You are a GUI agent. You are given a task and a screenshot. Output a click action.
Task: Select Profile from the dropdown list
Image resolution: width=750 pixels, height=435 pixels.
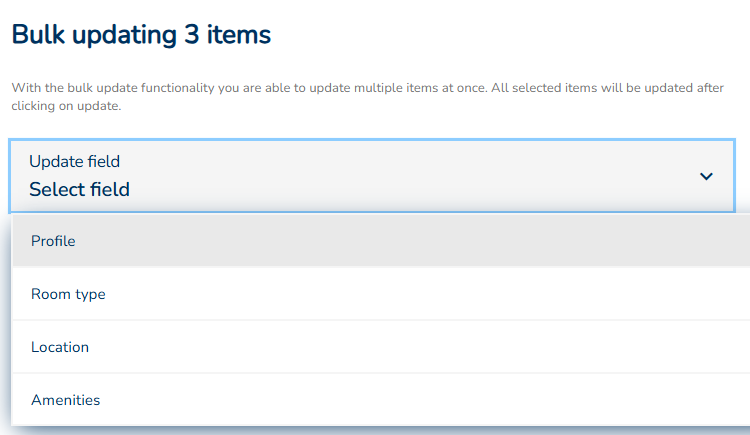pos(53,241)
